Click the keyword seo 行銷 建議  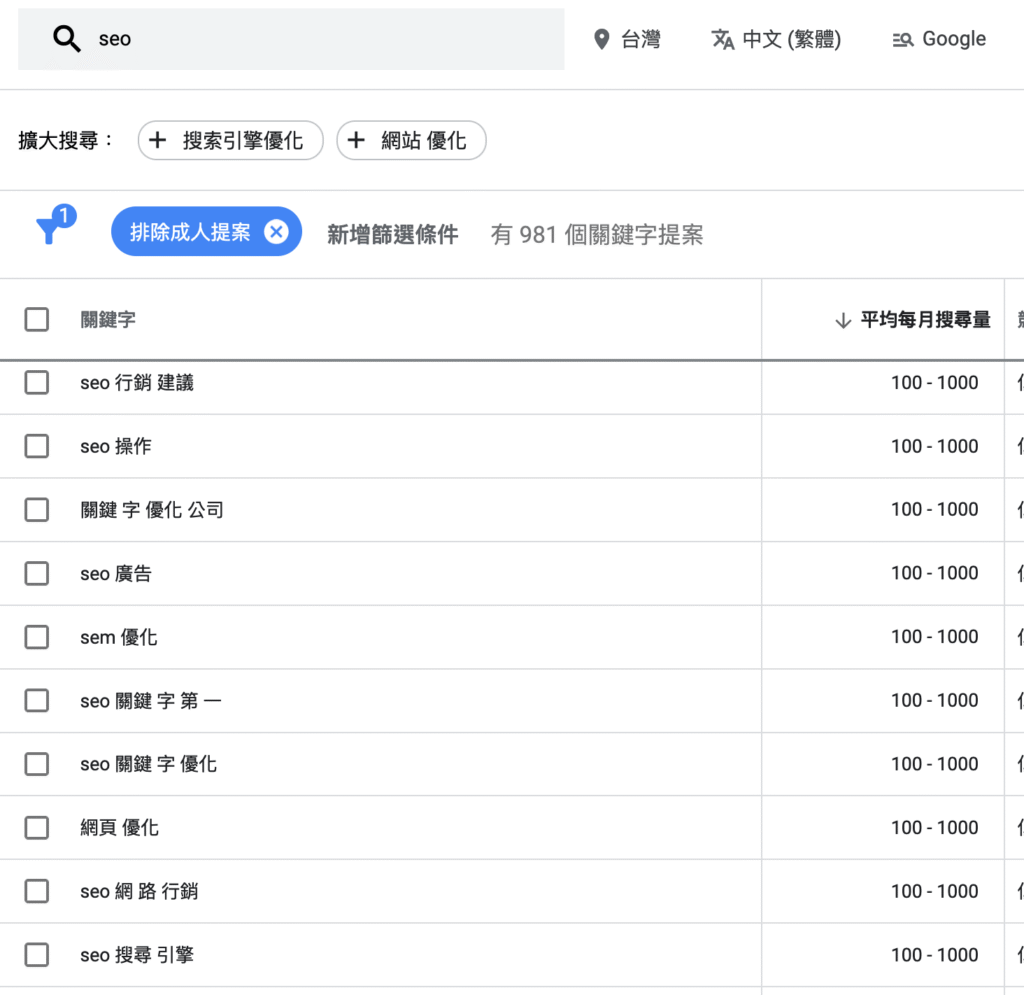click(x=137, y=383)
